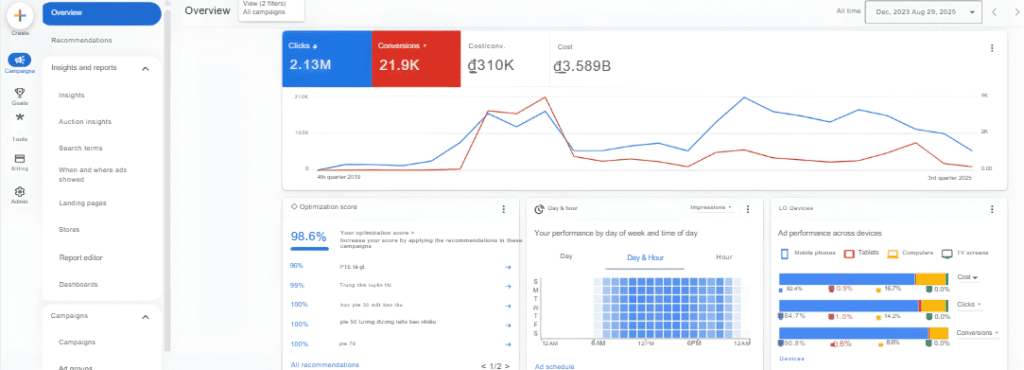The height and width of the screenshot is (370, 1024).
Task: Open the Tools icon
Action: (x=20, y=117)
